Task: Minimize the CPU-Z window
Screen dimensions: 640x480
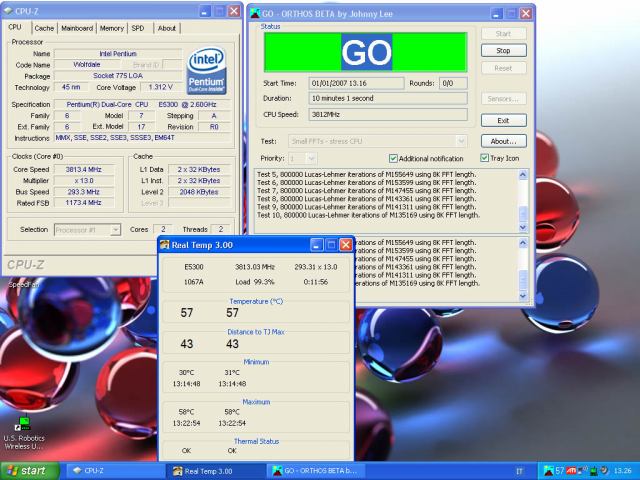Action: click(x=205, y=11)
